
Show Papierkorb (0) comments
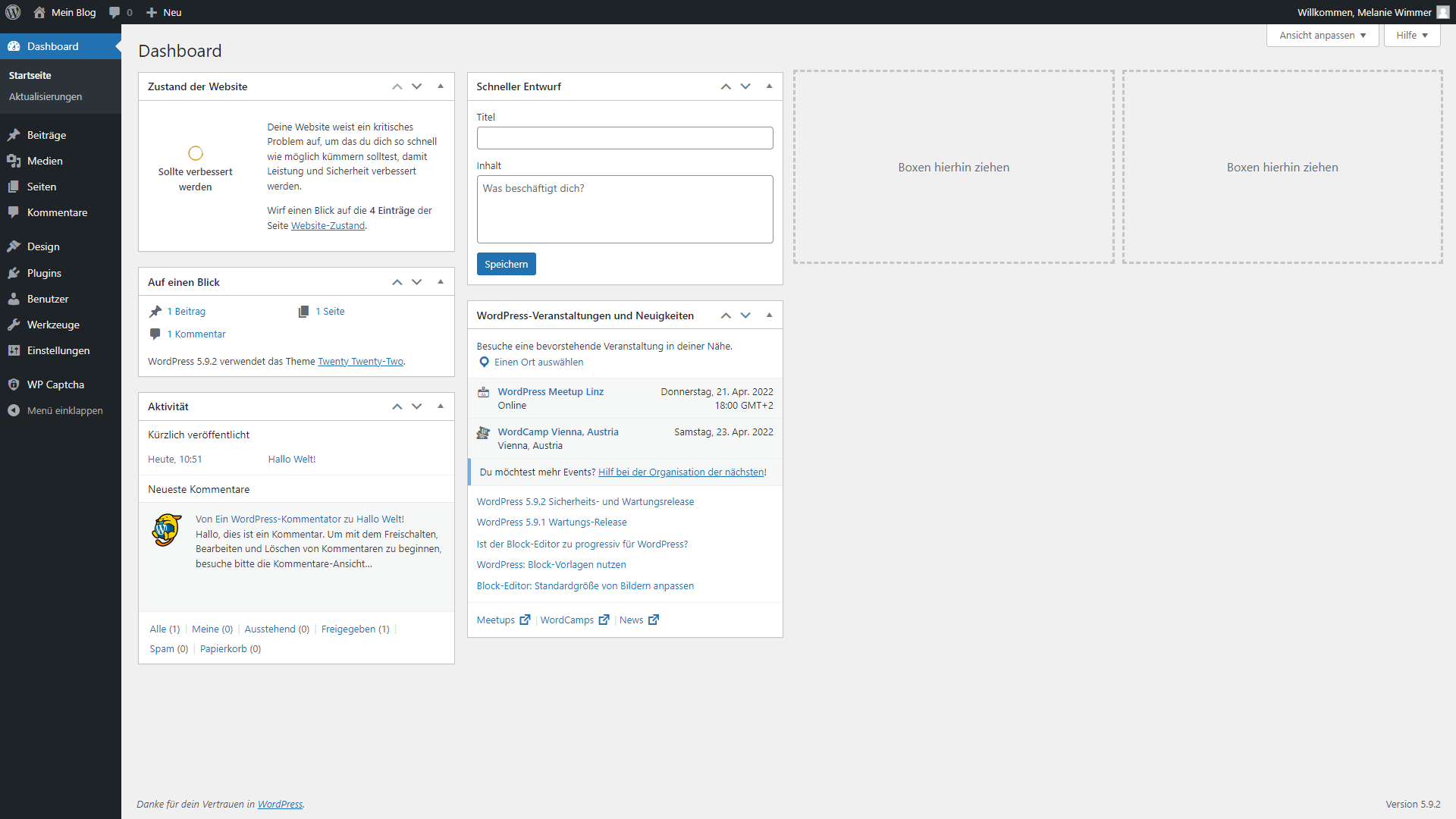(231, 648)
